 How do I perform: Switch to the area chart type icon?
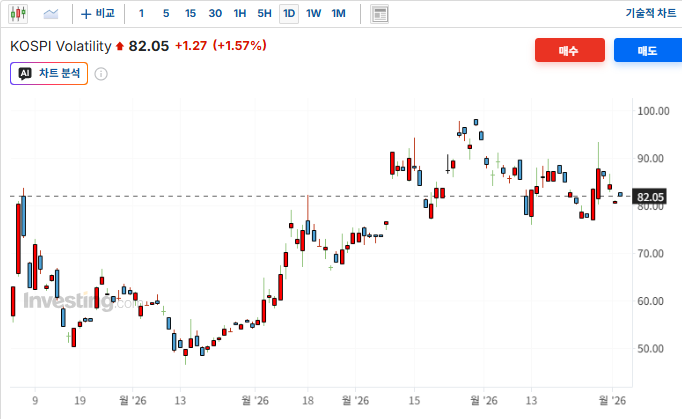click(x=51, y=14)
